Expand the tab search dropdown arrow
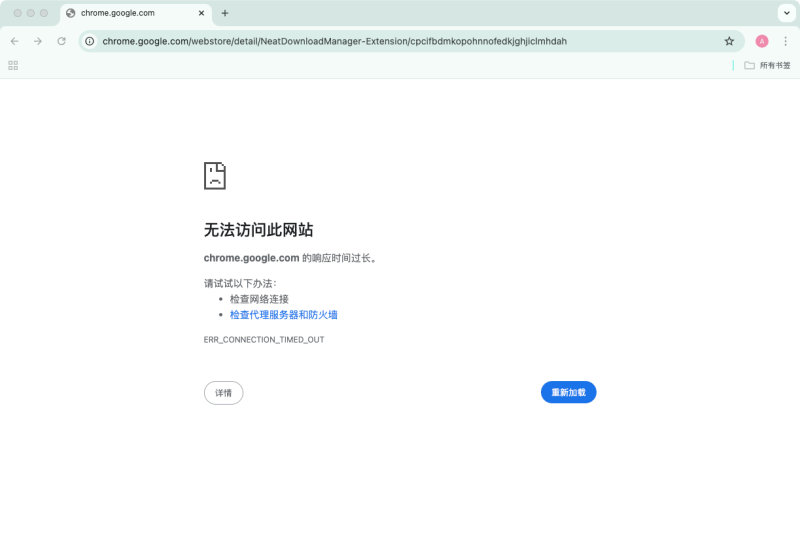The image size is (800, 534). (787, 13)
